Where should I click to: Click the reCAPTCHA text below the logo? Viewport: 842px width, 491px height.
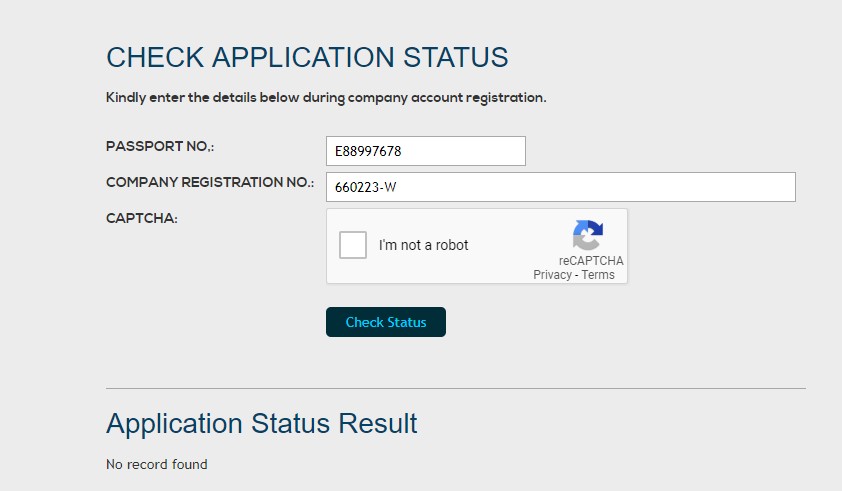coord(591,261)
